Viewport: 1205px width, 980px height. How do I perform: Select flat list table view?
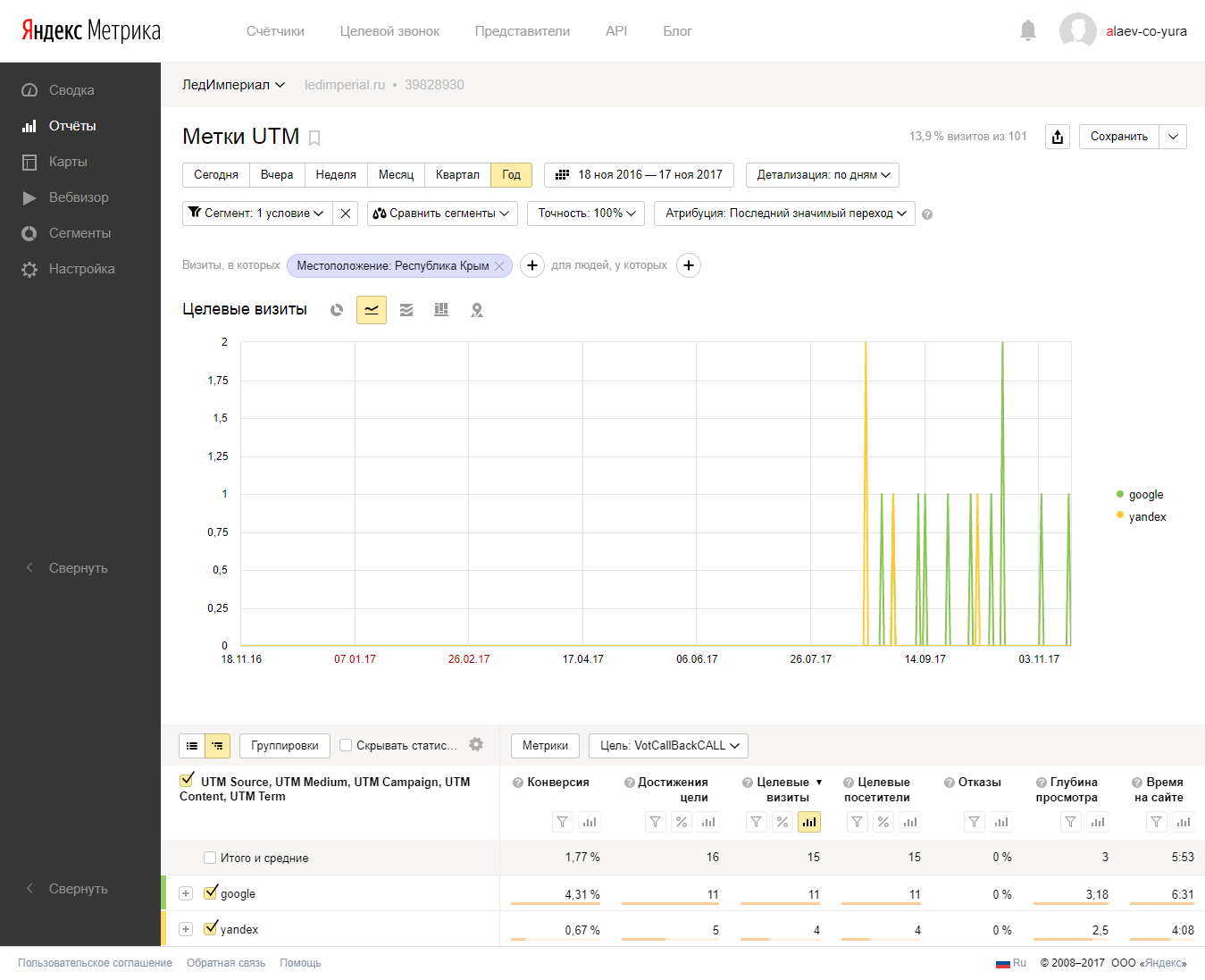coord(192,746)
